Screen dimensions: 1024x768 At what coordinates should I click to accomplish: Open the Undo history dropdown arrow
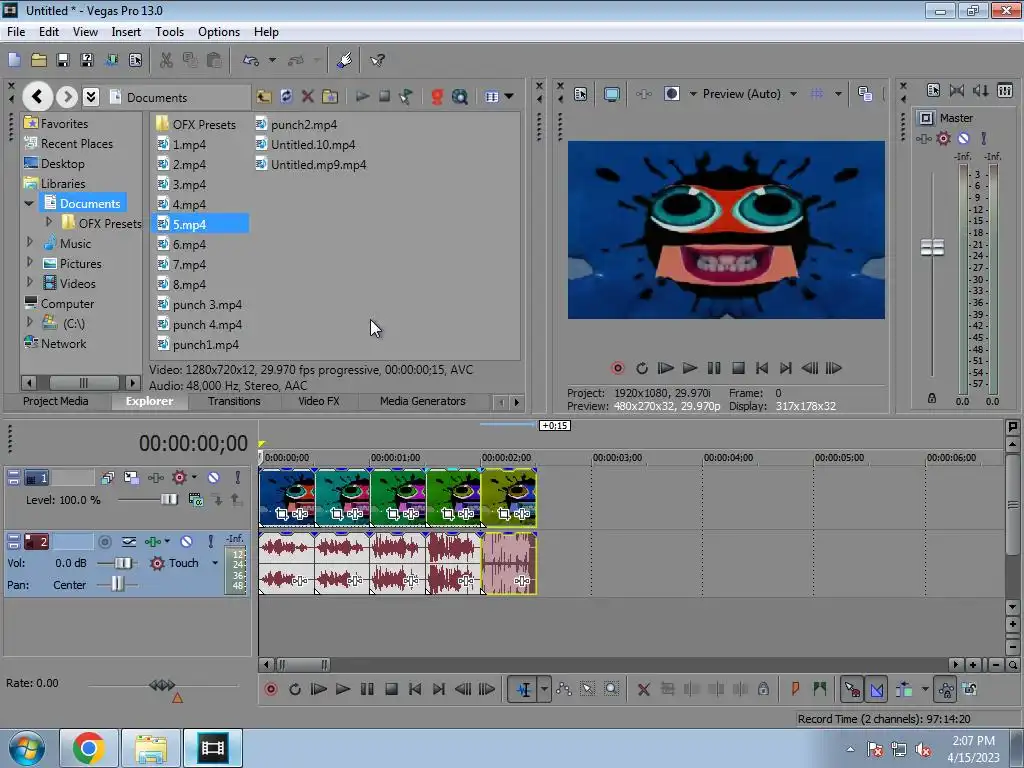(272, 60)
